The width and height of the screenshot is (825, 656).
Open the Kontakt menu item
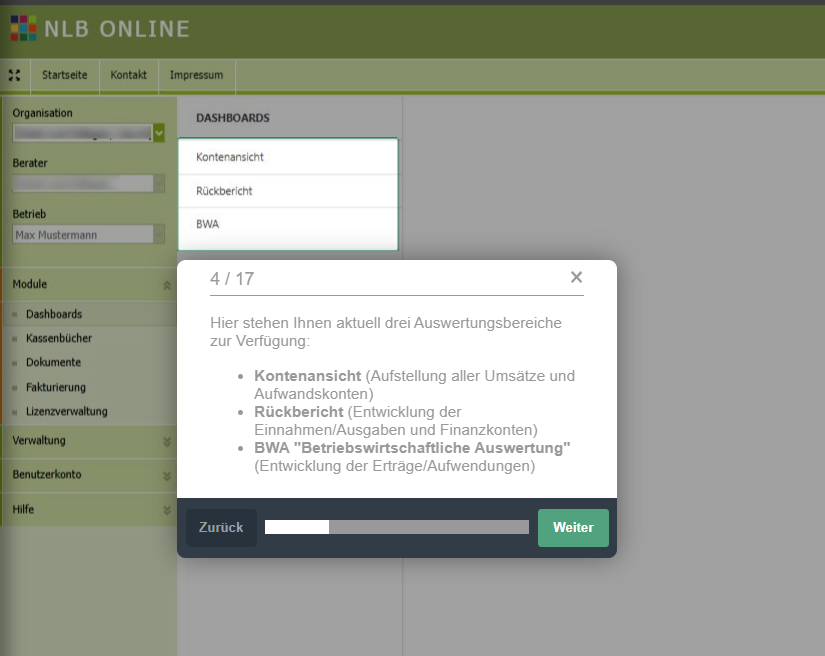coord(128,75)
